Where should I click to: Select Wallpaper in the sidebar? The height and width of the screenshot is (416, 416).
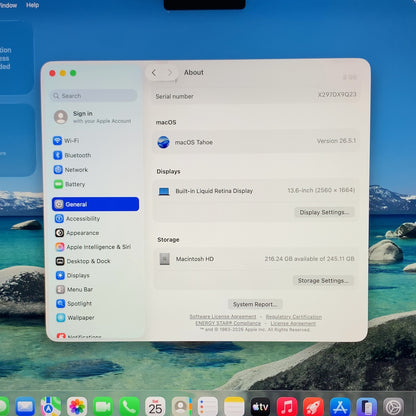coord(75,318)
